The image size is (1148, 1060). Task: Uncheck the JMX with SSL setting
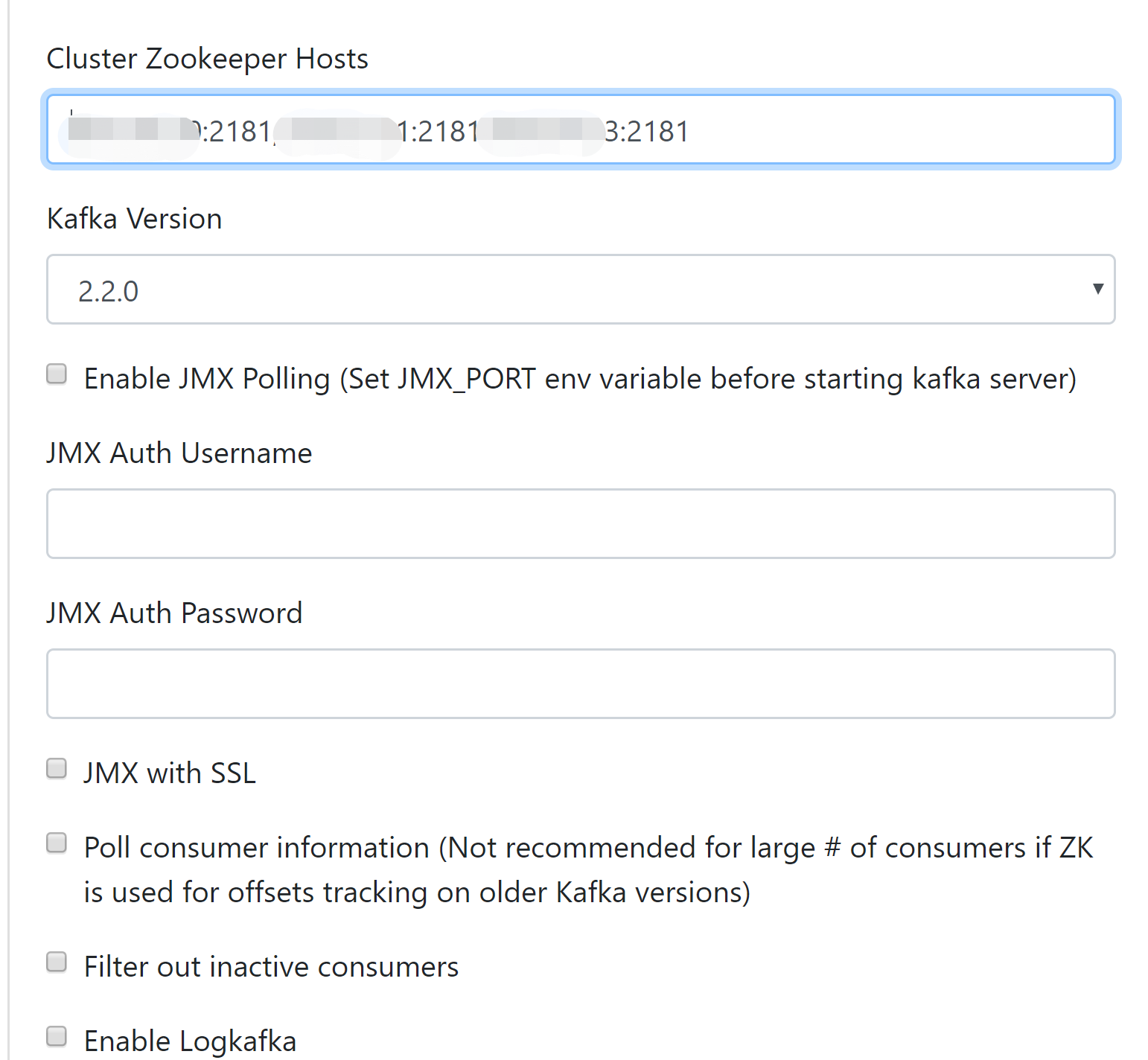coord(57,768)
